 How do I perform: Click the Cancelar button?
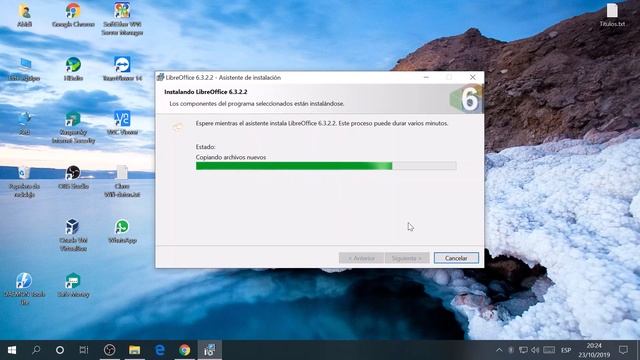[x=456, y=258]
